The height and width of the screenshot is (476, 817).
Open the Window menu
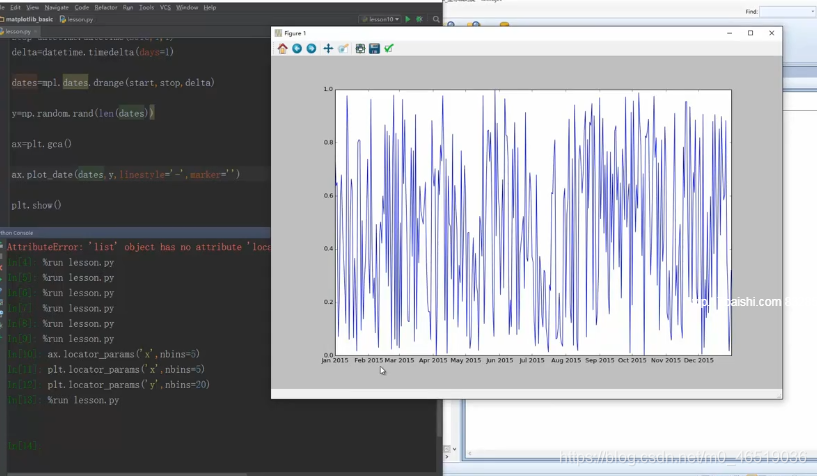[187, 7]
